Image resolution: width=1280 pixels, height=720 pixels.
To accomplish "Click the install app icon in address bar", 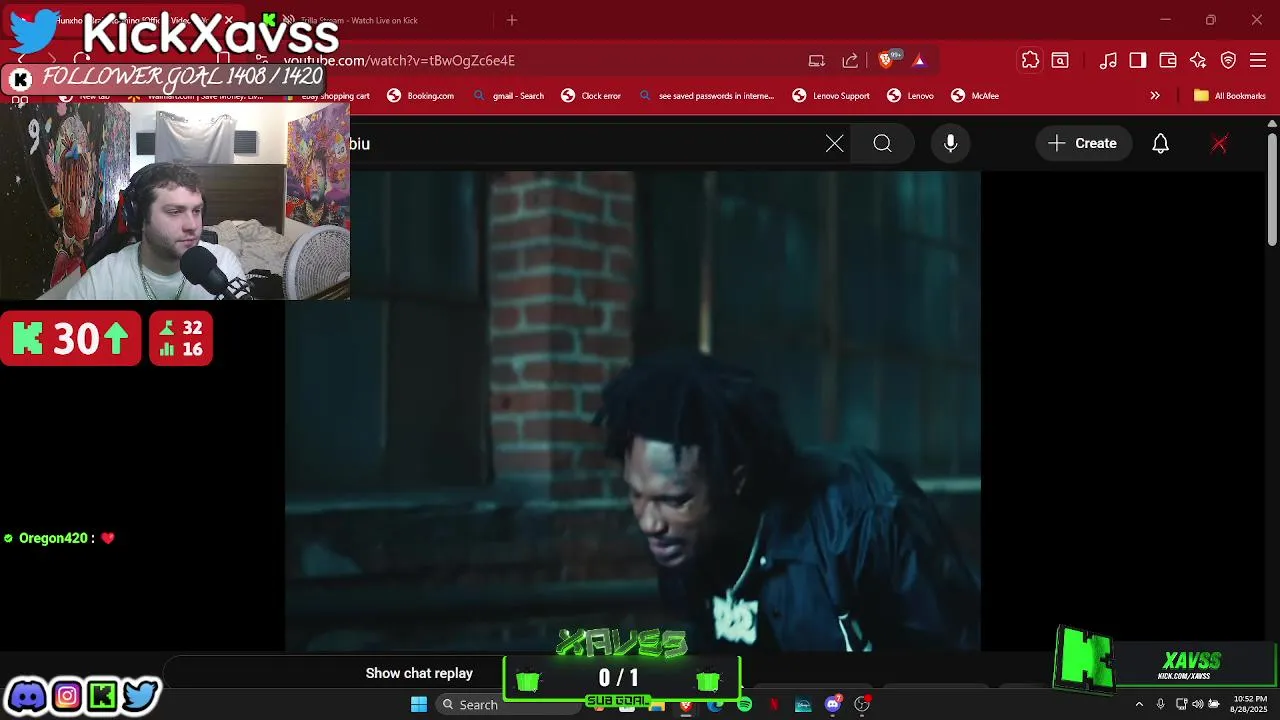I will pyautogui.click(x=817, y=60).
